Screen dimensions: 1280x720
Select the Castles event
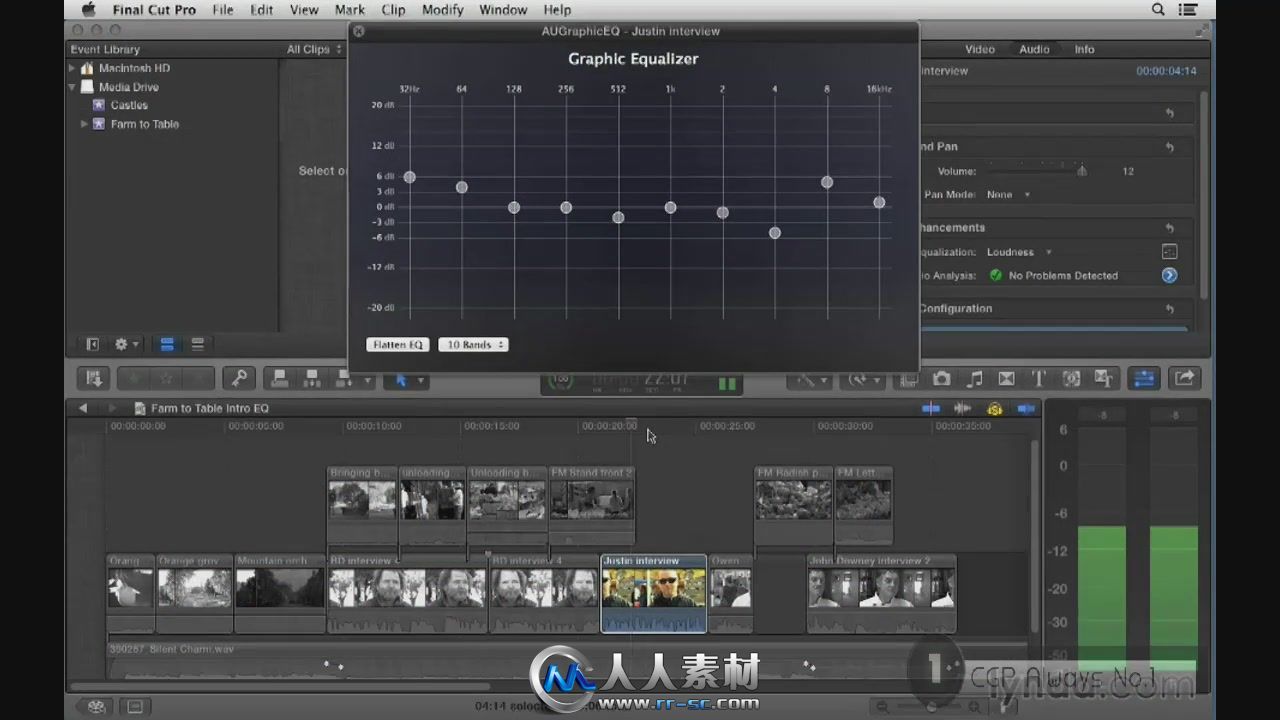tap(129, 105)
